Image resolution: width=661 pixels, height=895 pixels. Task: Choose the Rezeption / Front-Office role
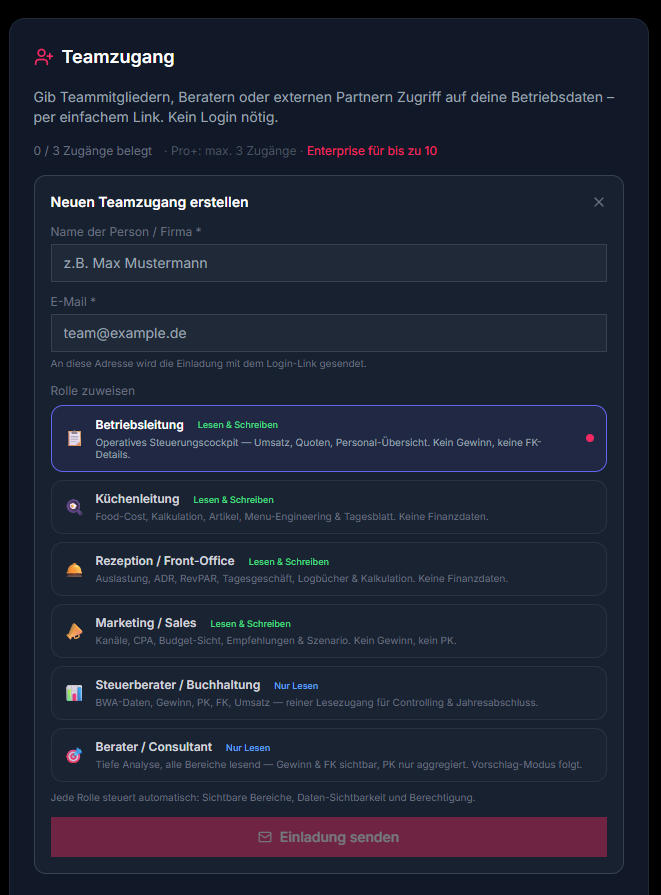pyautogui.click(x=329, y=569)
